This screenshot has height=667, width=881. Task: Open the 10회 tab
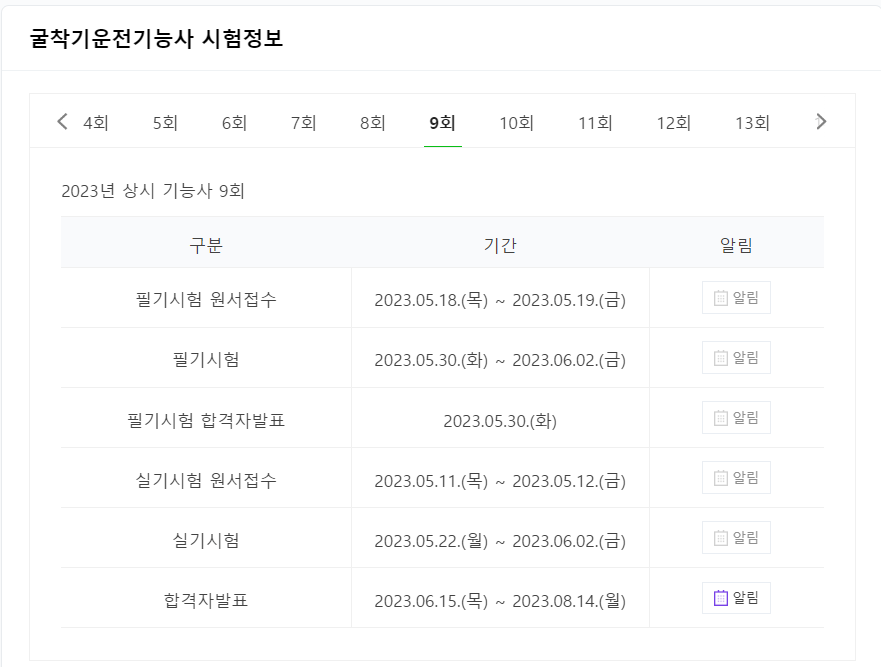pos(516,123)
